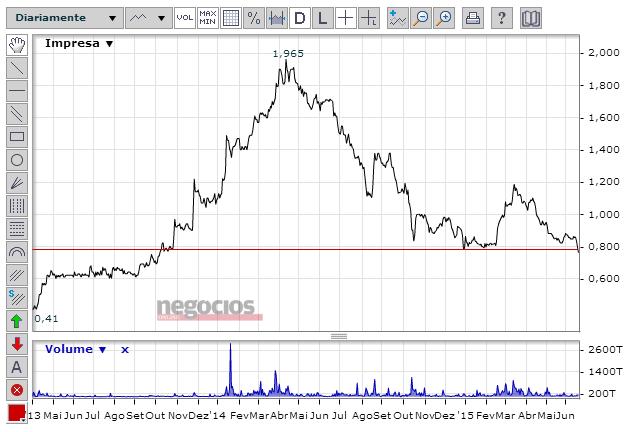Select the trend line tool
This screenshot has height=432, width=640.
17,68
